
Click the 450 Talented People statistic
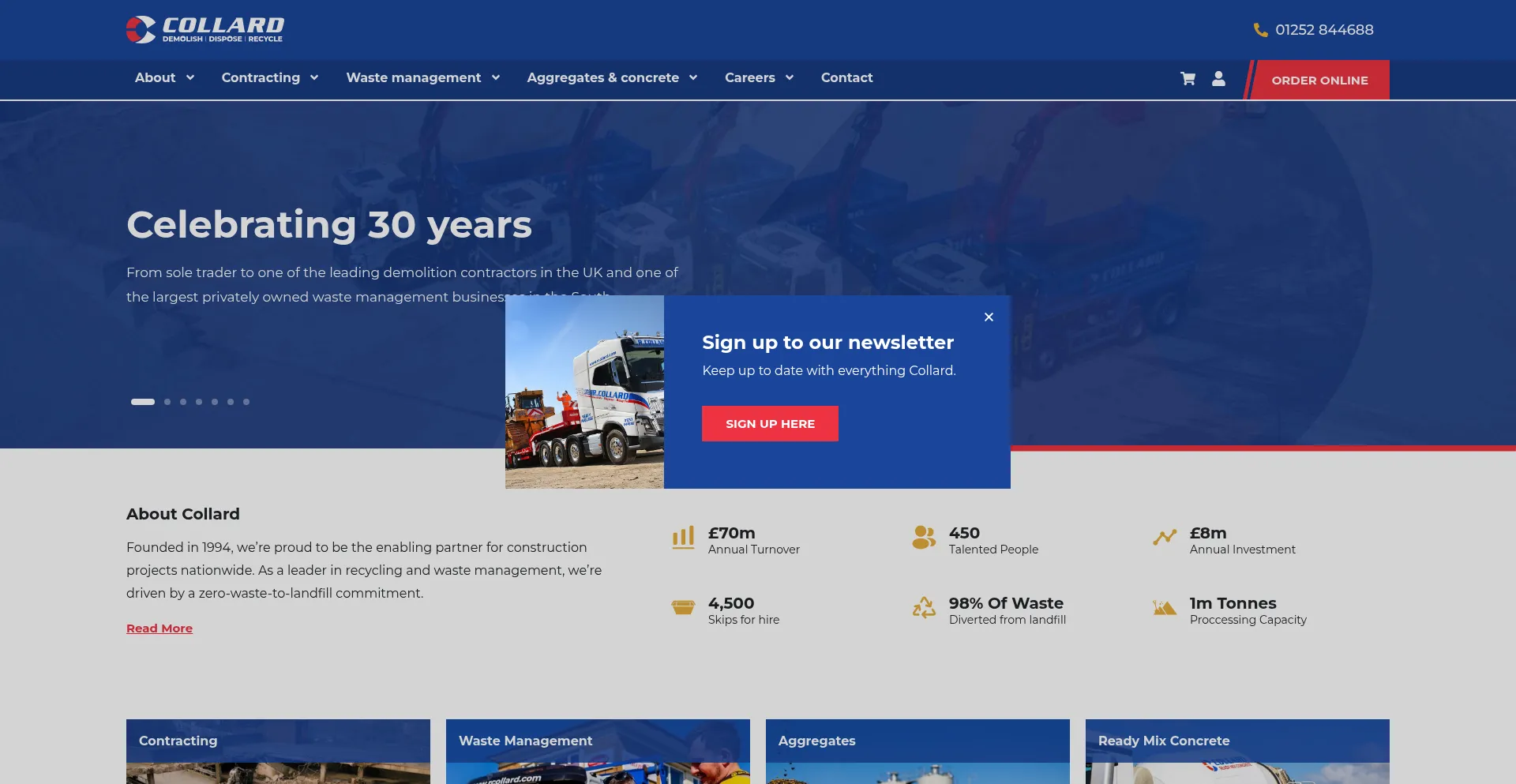click(993, 541)
